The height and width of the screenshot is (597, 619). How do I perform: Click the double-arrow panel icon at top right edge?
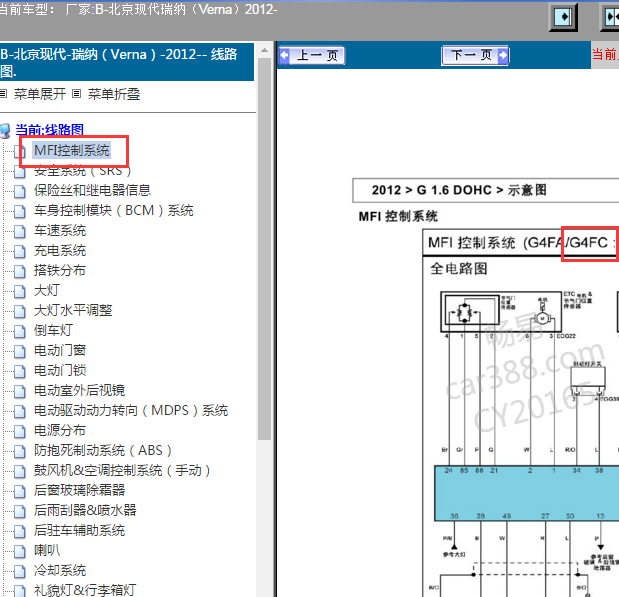(611, 17)
